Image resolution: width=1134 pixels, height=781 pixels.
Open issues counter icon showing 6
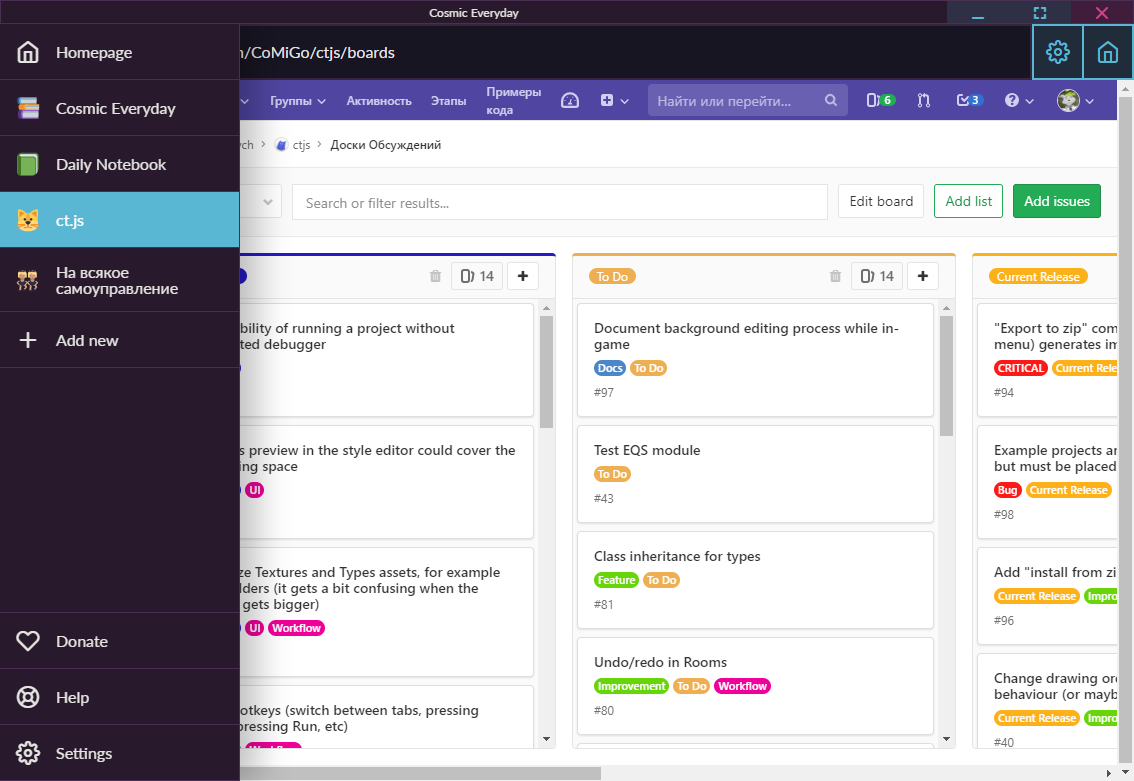(x=880, y=101)
